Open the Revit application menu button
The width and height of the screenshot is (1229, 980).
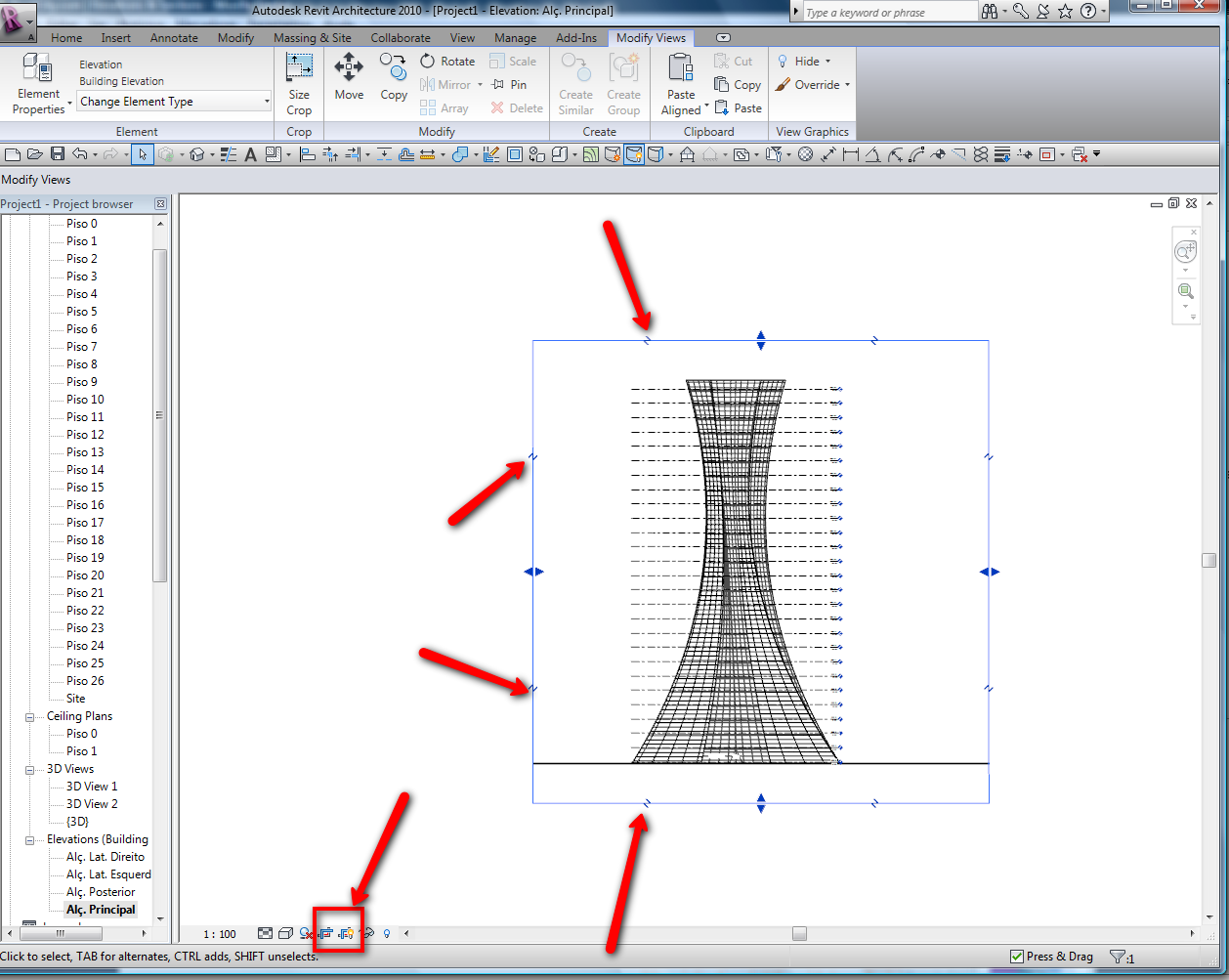coord(18,21)
